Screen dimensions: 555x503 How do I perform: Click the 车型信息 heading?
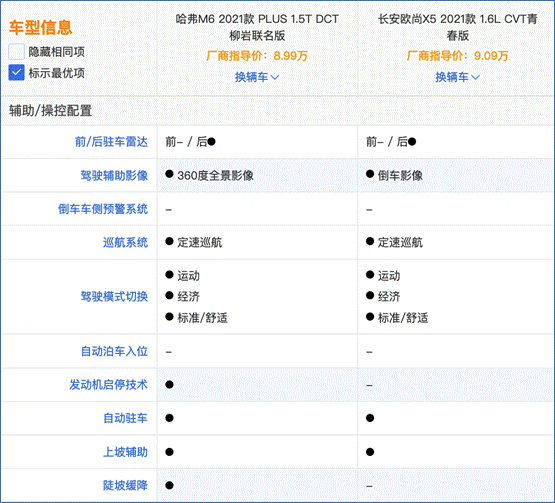pyautogui.click(x=40, y=27)
